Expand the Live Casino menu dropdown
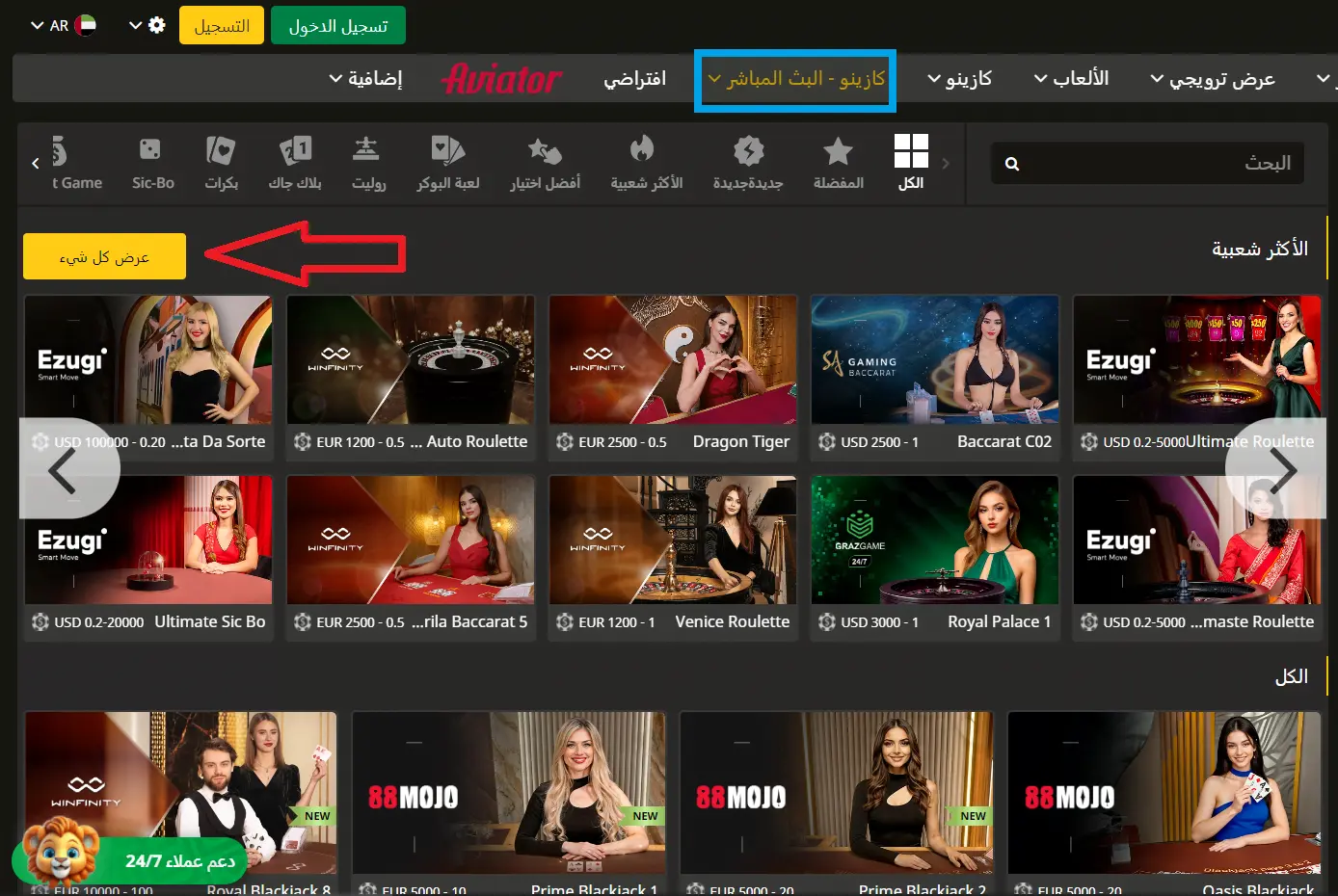 click(x=795, y=79)
